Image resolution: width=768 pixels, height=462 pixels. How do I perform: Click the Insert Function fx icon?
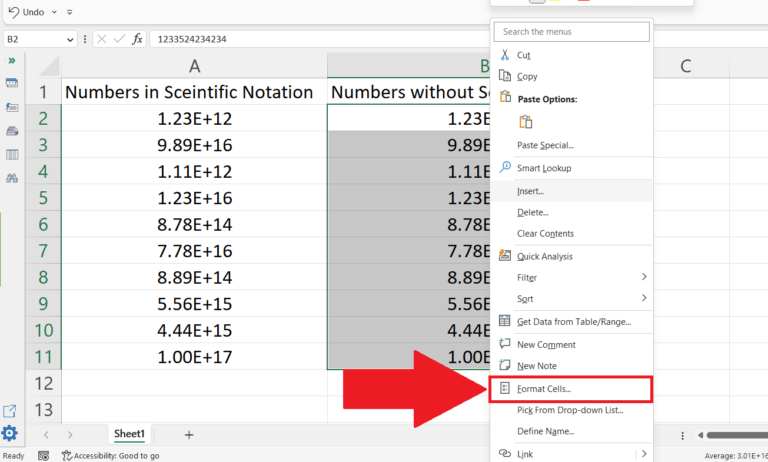coord(137,39)
